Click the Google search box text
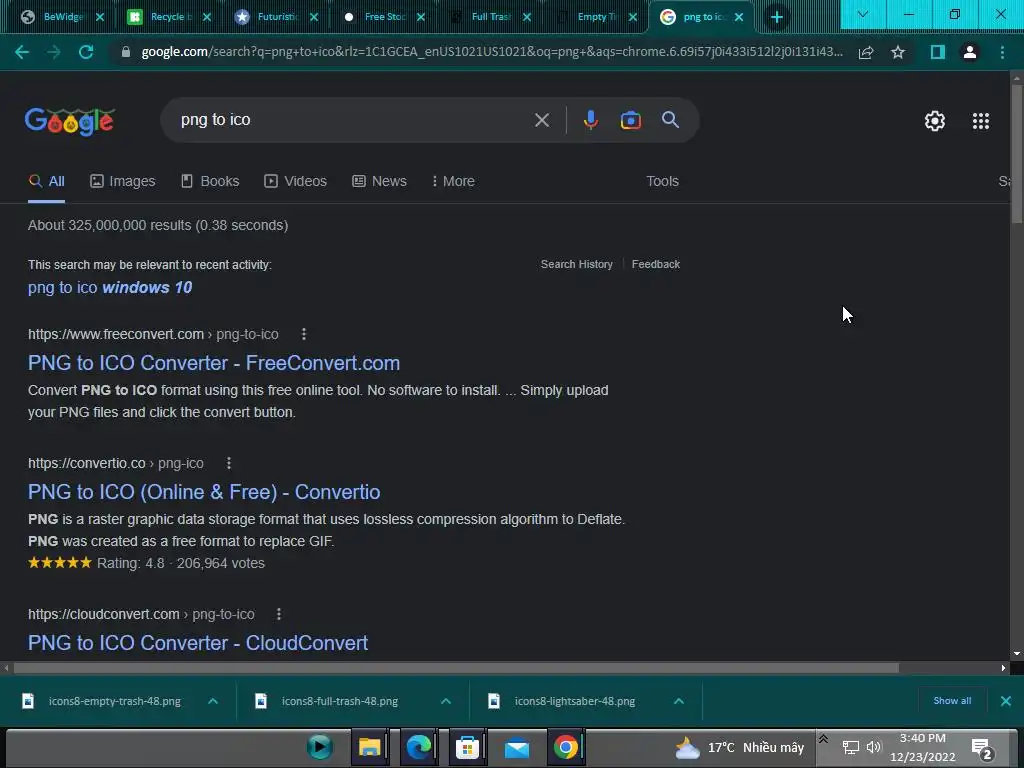Screen dimensions: 1024x768 [216, 120]
